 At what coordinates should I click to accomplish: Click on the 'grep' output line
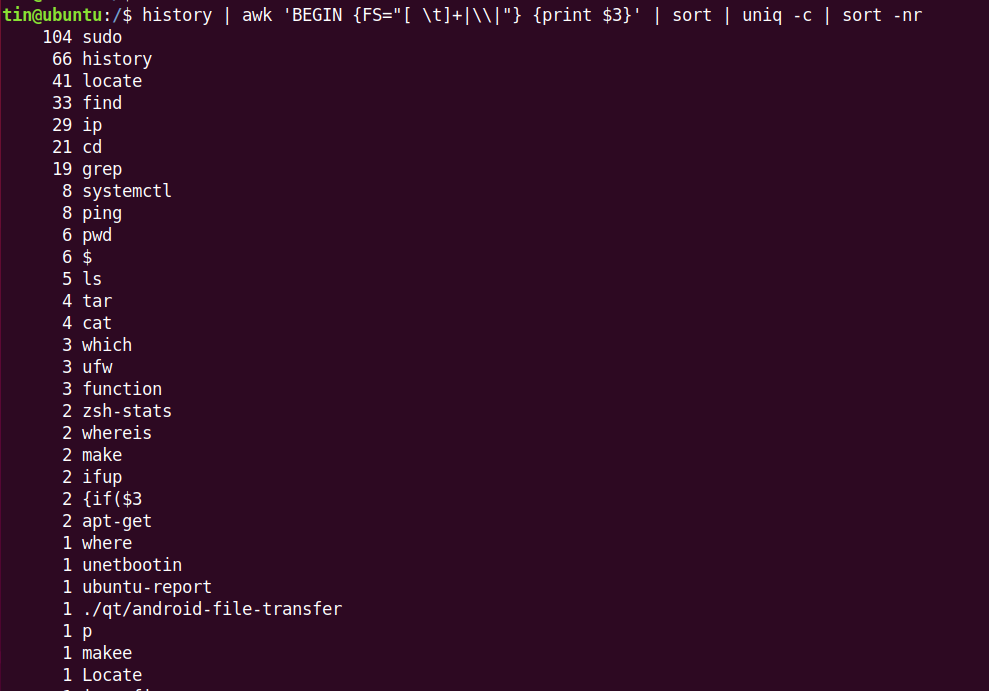pos(102,169)
